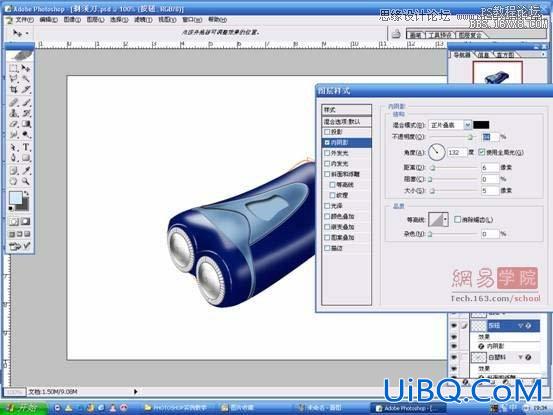Toggle Anti-aliased (消除锯齿) checkbox
Image resolution: width=553 pixels, height=415 pixels.
457,220
